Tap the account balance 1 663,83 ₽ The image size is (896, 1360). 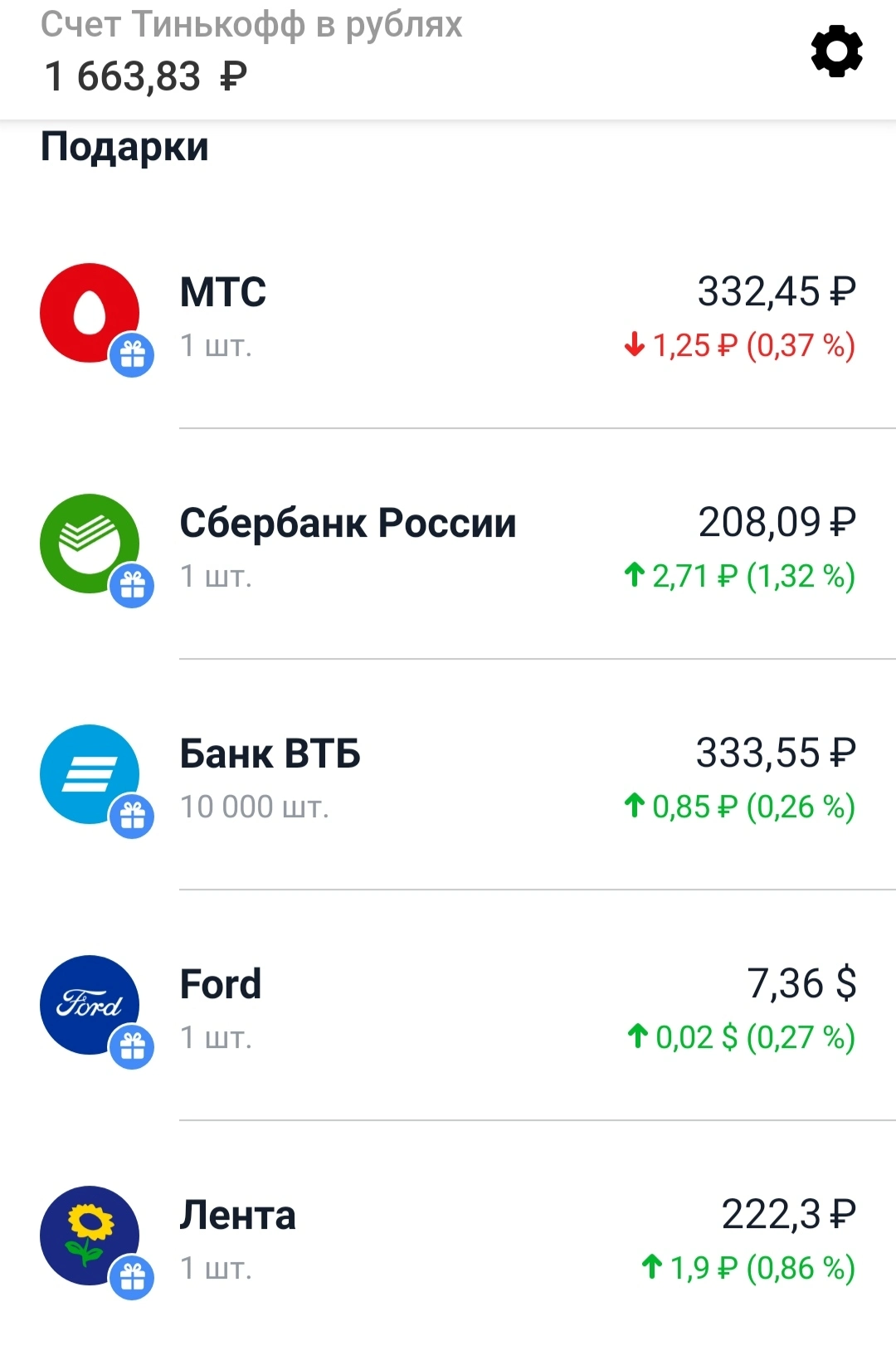146,76
